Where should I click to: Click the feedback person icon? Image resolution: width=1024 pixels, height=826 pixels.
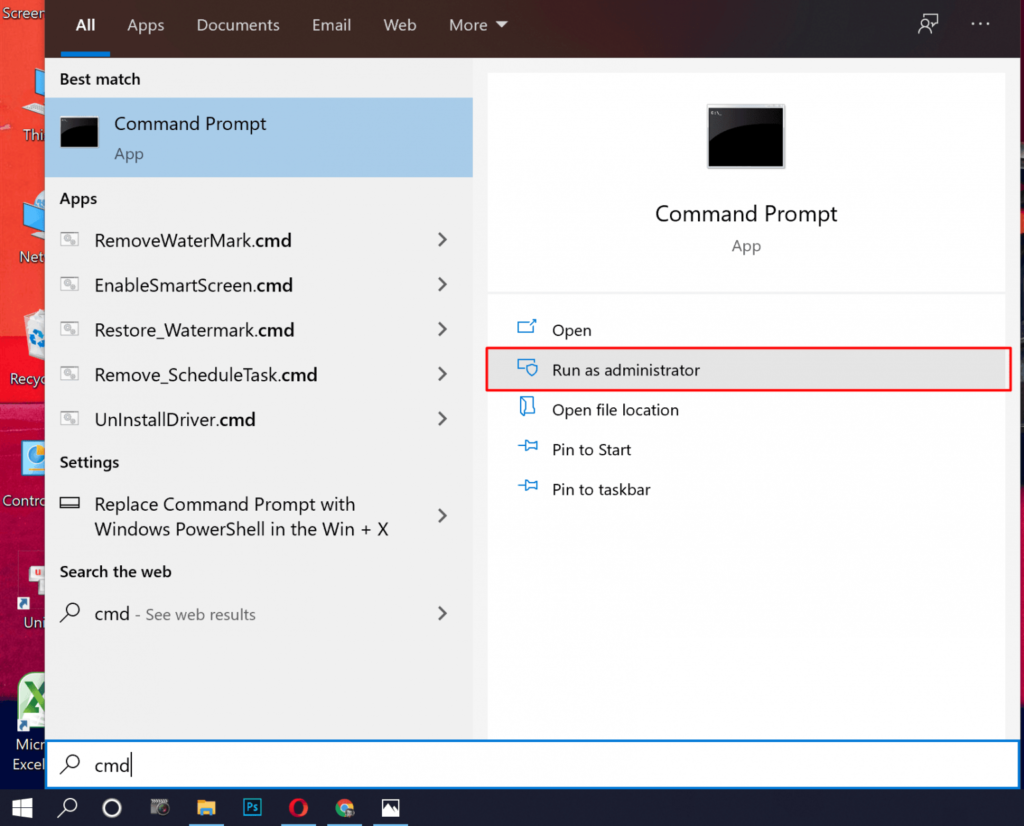point(927,24)
